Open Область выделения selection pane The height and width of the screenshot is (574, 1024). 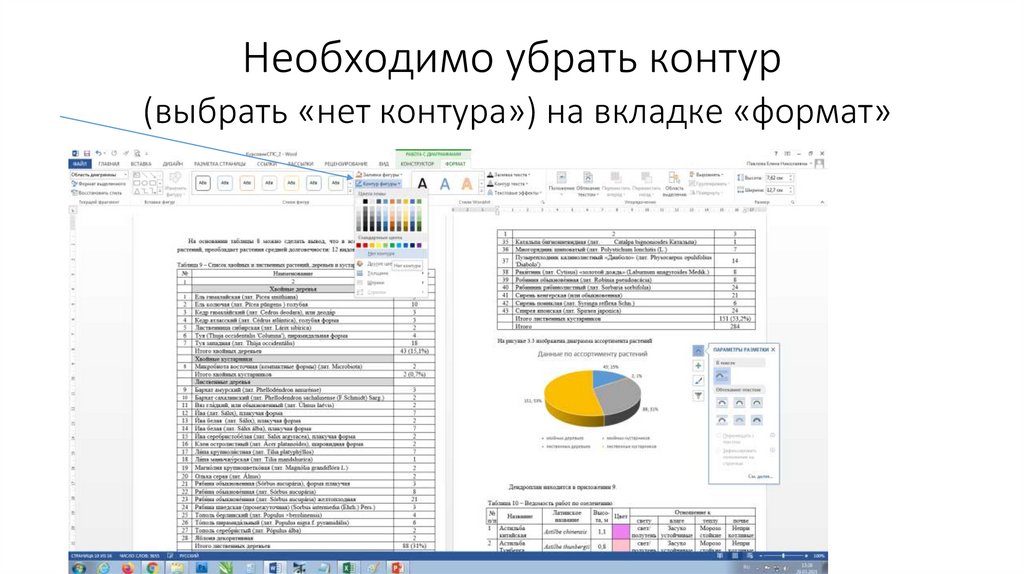675,184
